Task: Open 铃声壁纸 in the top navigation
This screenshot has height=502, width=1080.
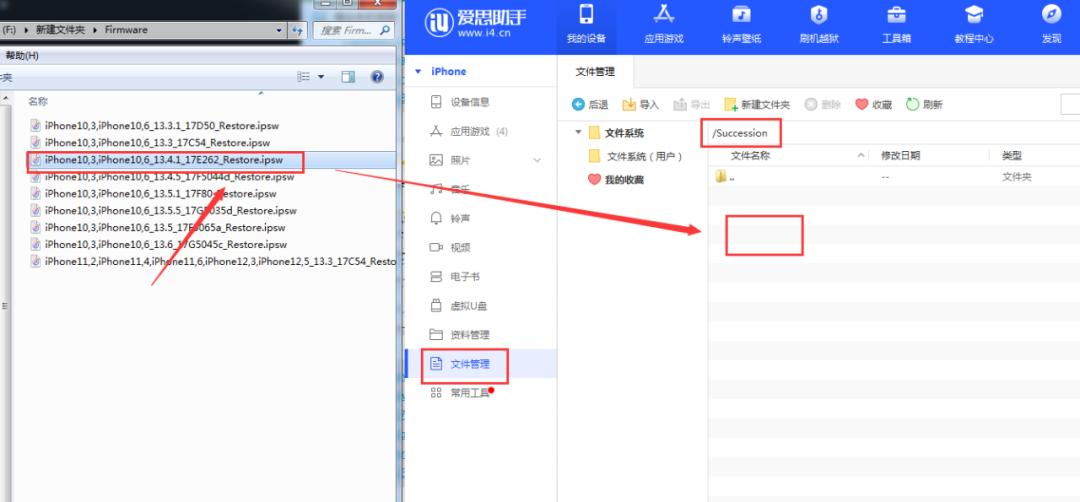Action: [741, 25]
